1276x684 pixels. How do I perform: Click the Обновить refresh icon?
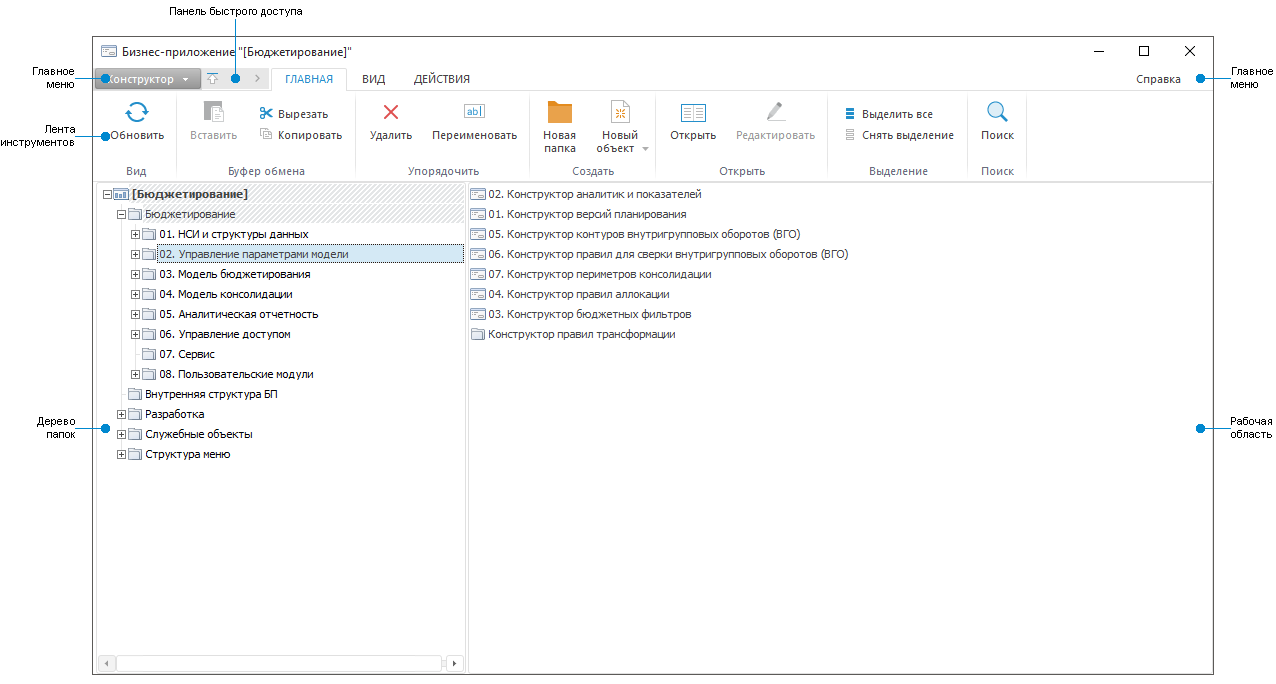pyautogui.click(x=137, y=112)
